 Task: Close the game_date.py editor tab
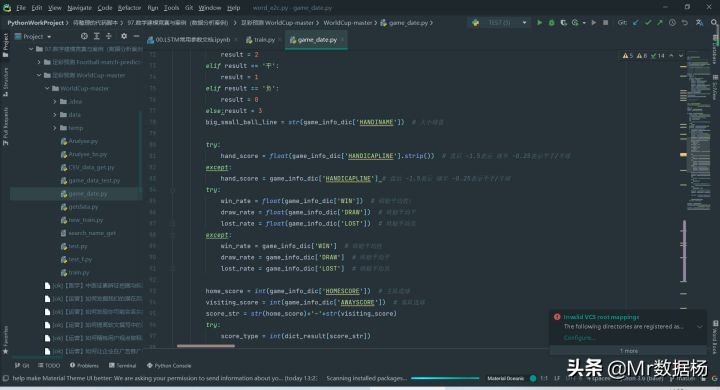[343, 40]
